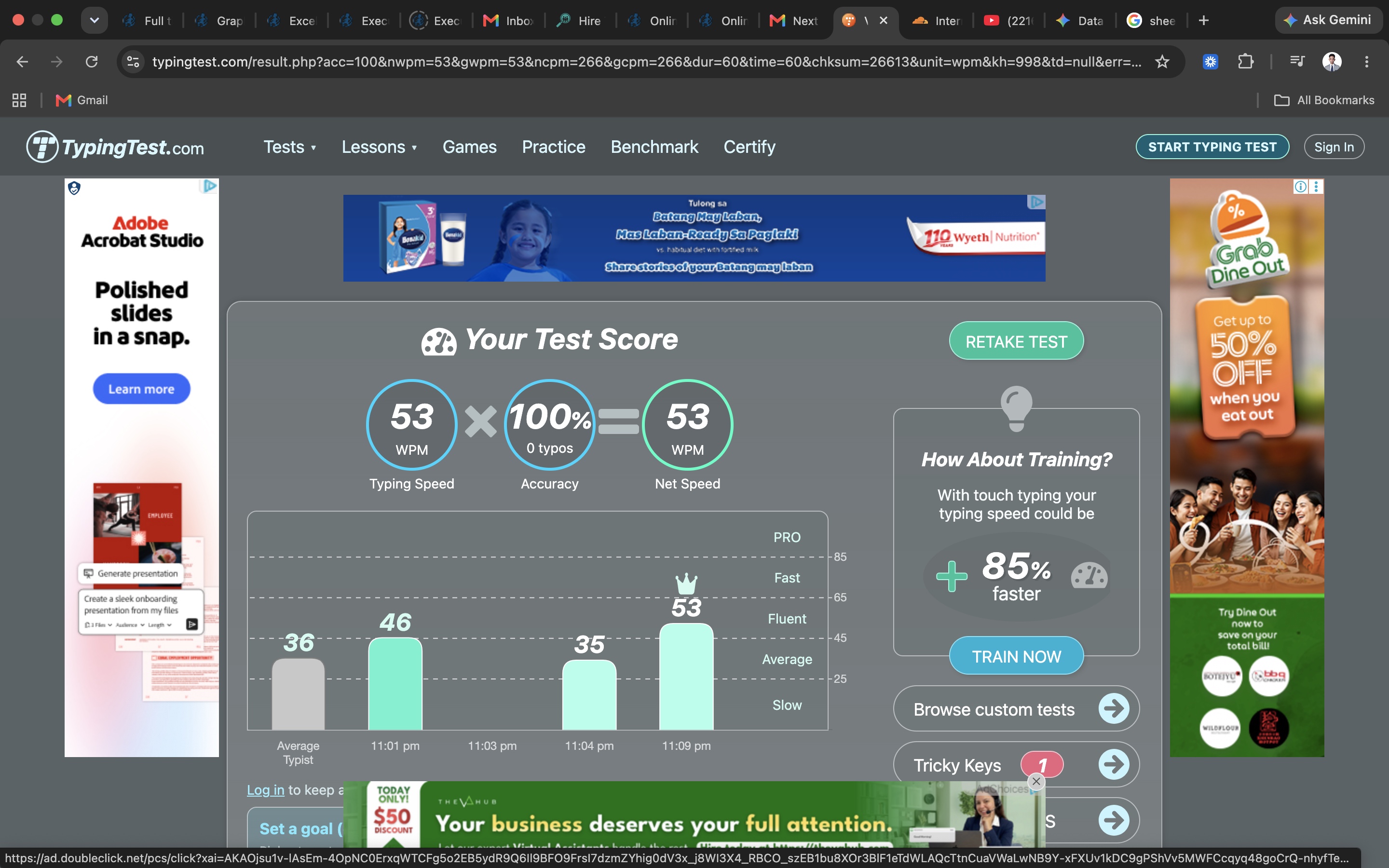This screenshot has height=868, width=1389.
Task: Open the Chrome three-dot menu
Action: [1367, 61]
